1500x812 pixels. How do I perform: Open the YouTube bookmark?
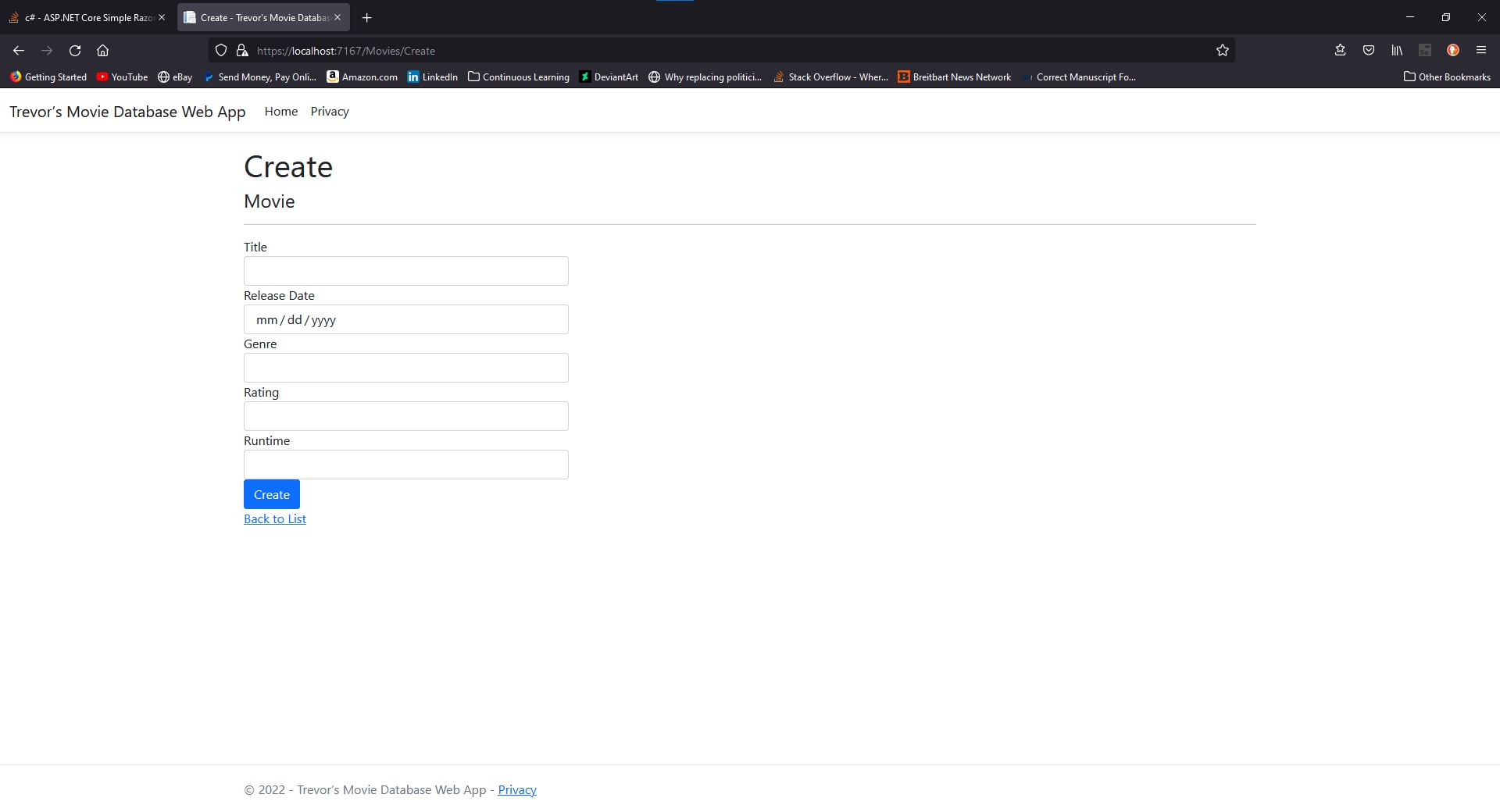(122, 77)
